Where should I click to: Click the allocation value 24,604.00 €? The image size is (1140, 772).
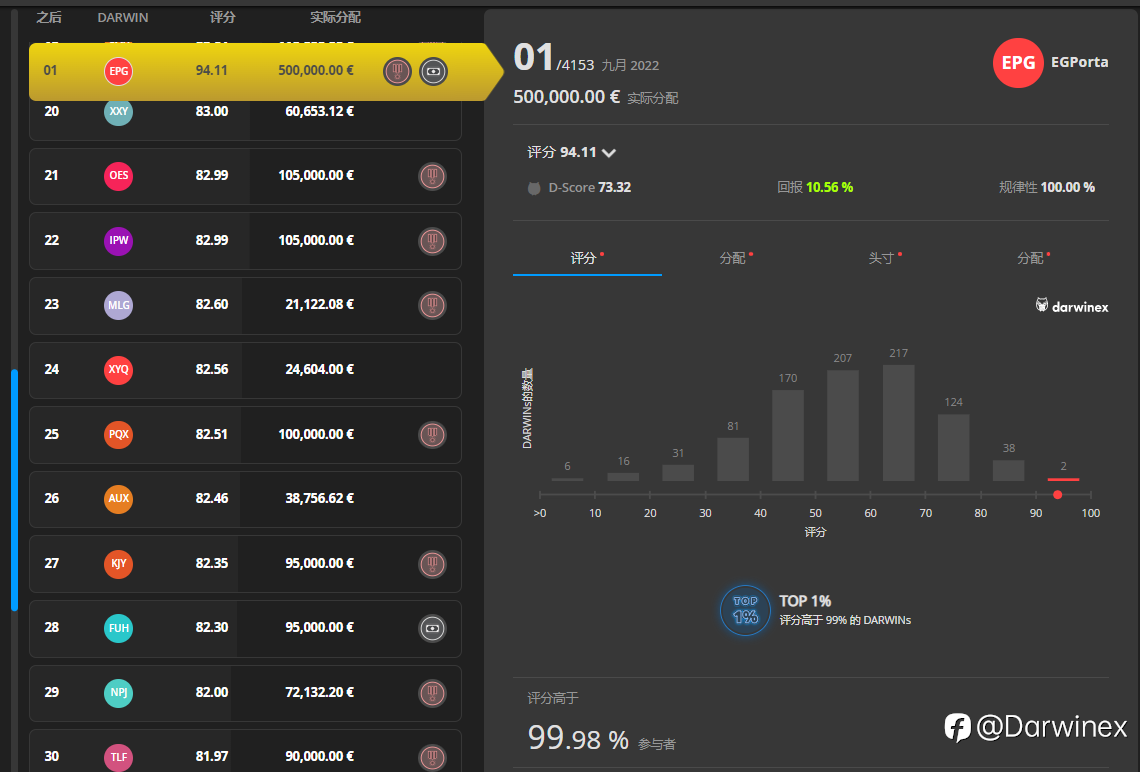pyautogui.click(x=320, y=369)
